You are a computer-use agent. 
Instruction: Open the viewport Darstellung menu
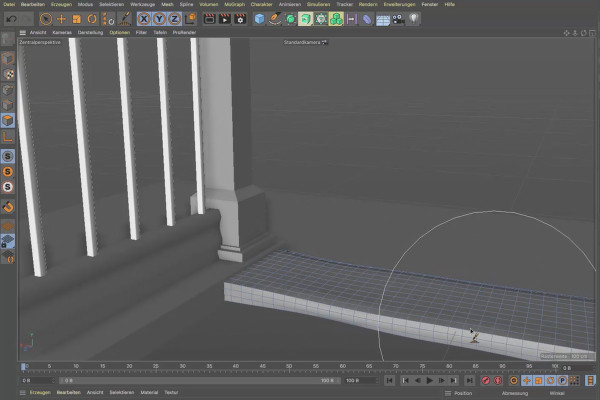(90, 33)
